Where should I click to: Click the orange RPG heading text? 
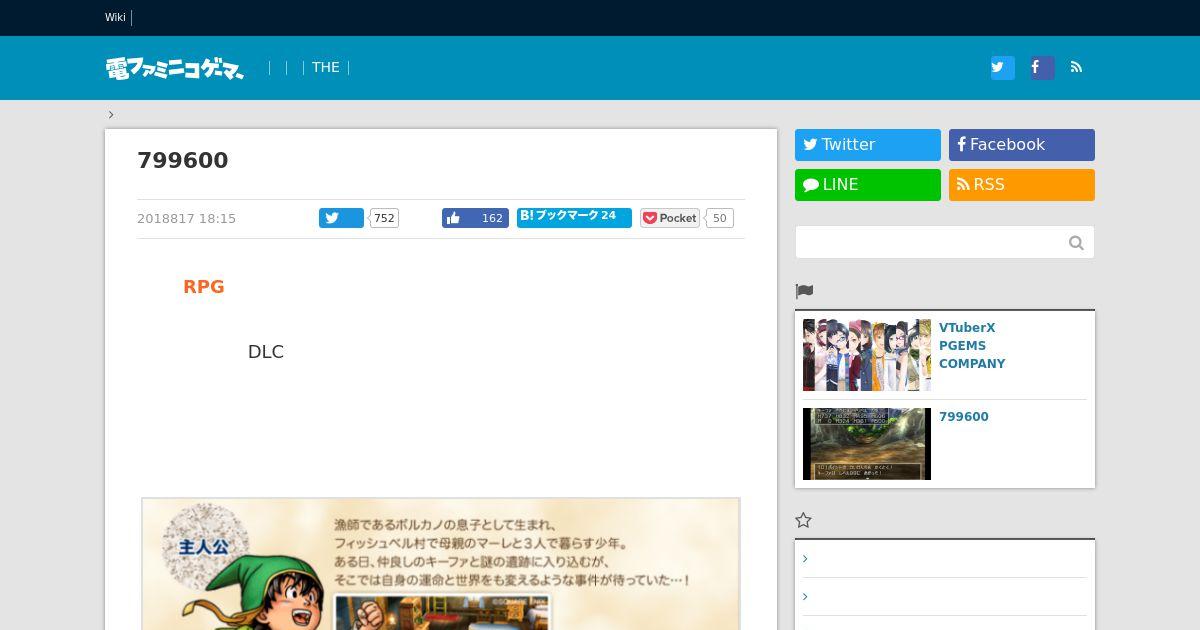204,287
